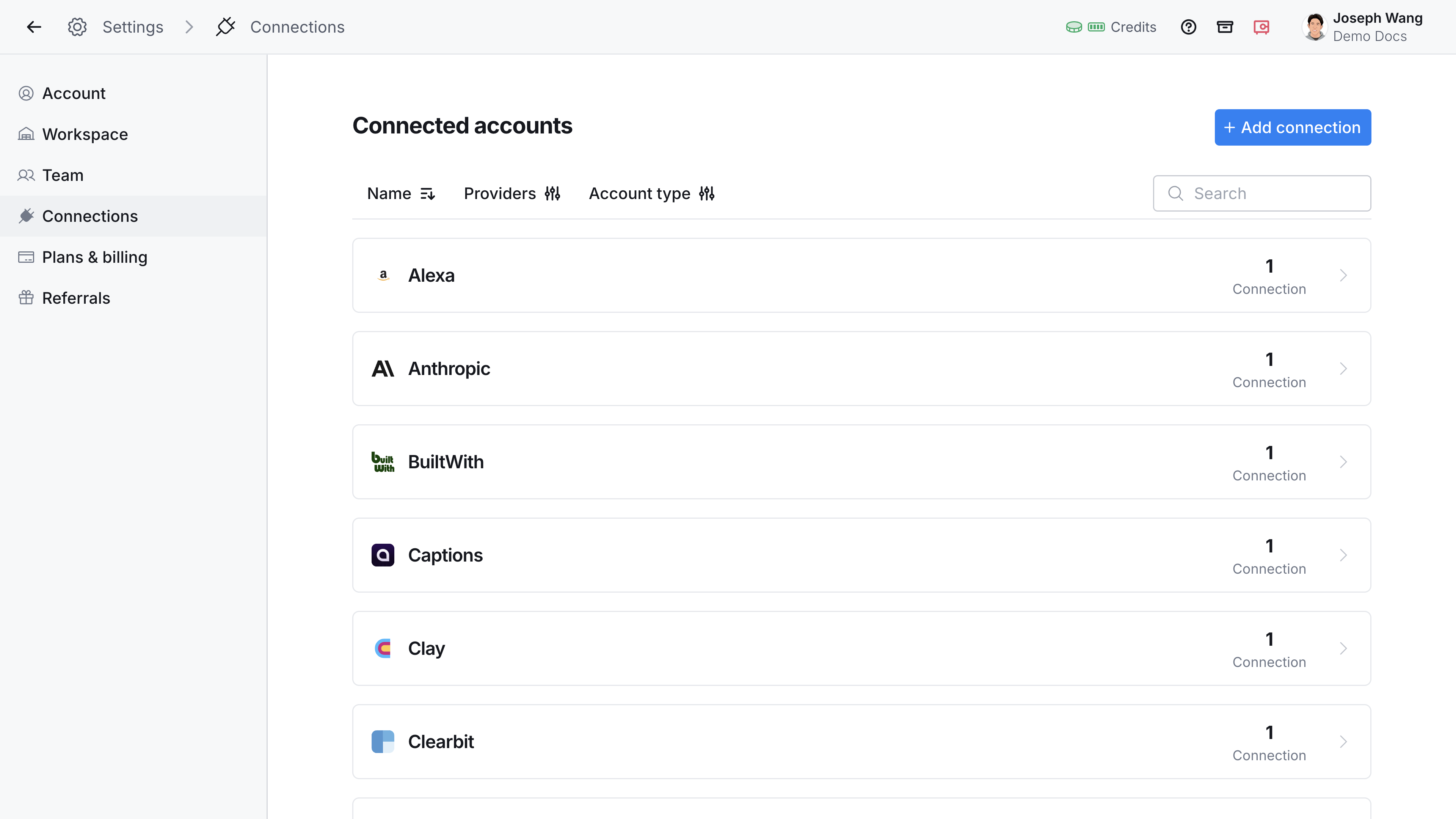Image resolution: width=1456 pixels, height=819 pixels.
Task: Click Joseph Wang's profile avatar
Action: [1315, 27]
